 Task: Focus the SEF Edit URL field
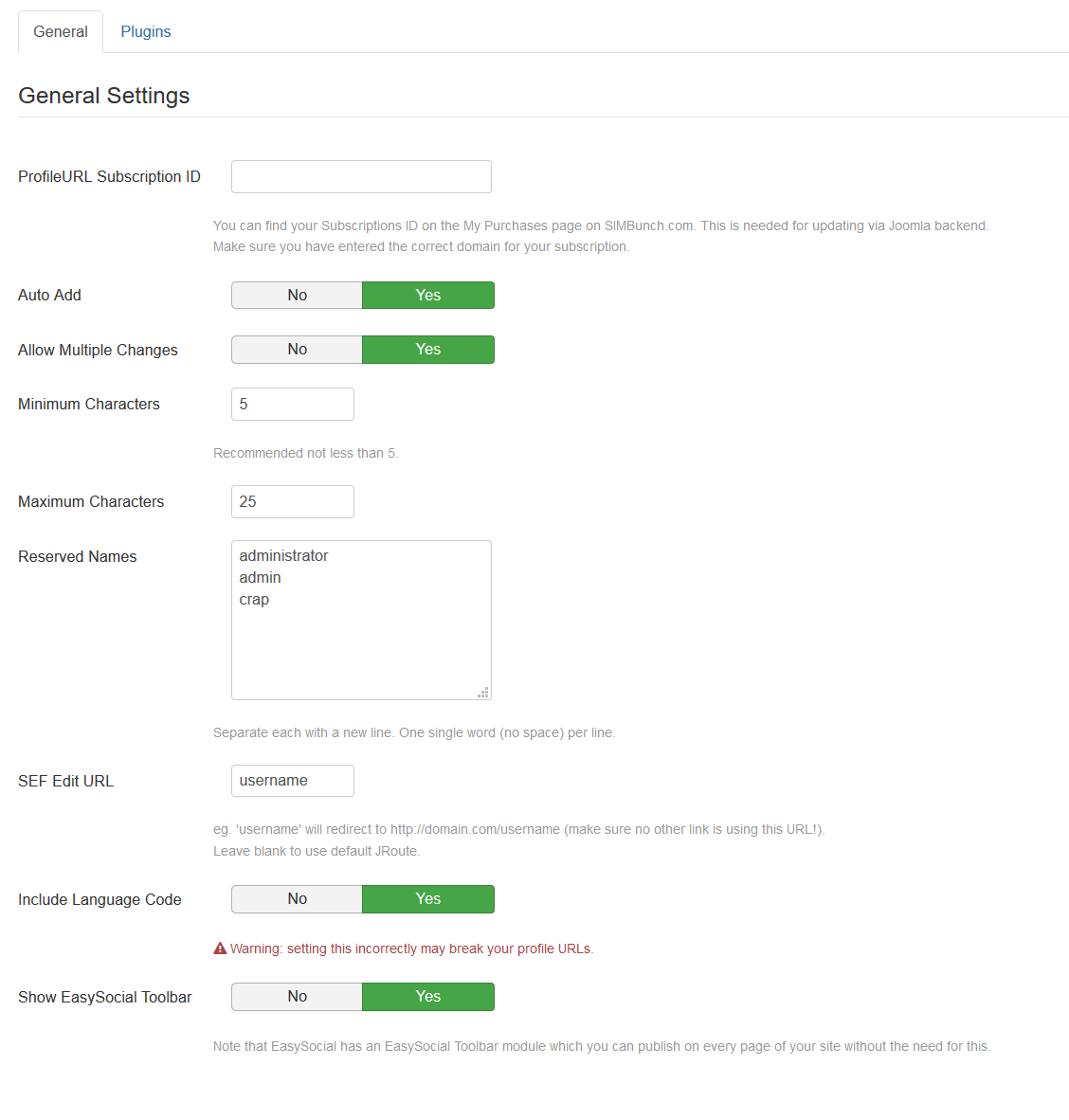(x=292, y=781)
